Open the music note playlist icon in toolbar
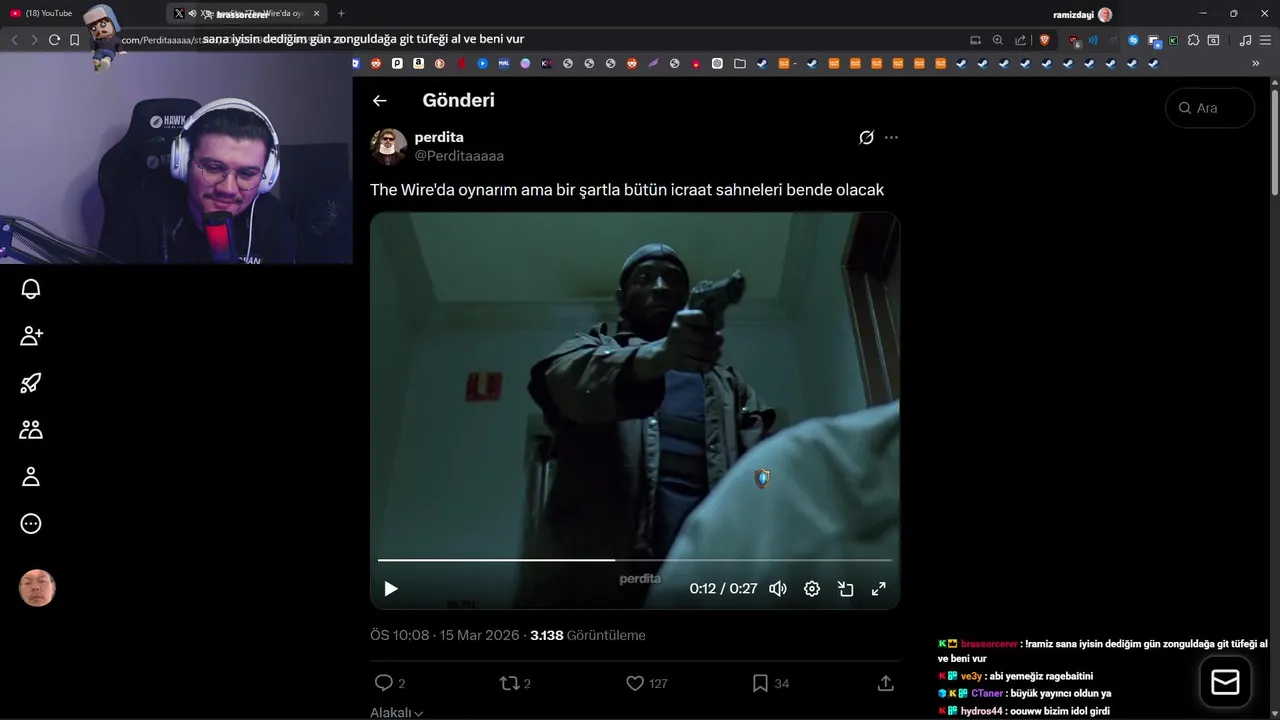1280x720 pixels. (1245, 40)
